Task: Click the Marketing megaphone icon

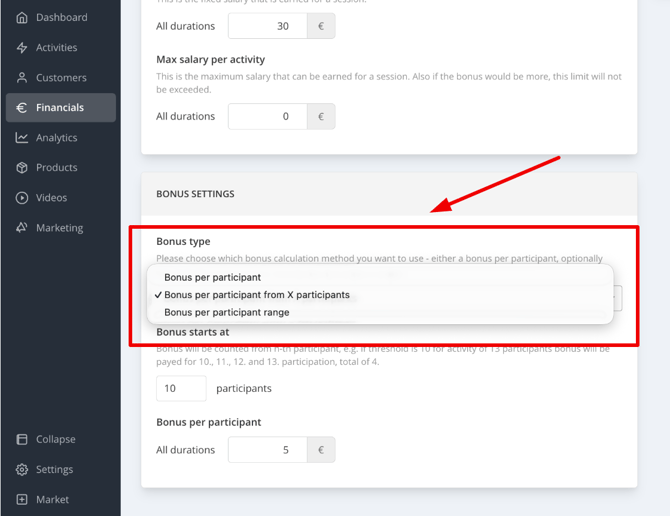Action: click(22, 228)
